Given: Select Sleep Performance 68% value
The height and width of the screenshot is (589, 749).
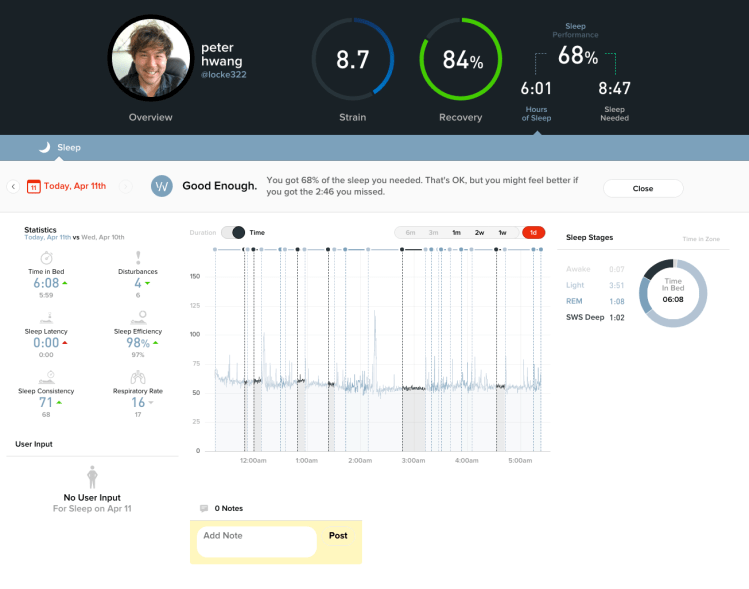Looking at the screenshot, I should pyautogui.click(x=578, y=56).
